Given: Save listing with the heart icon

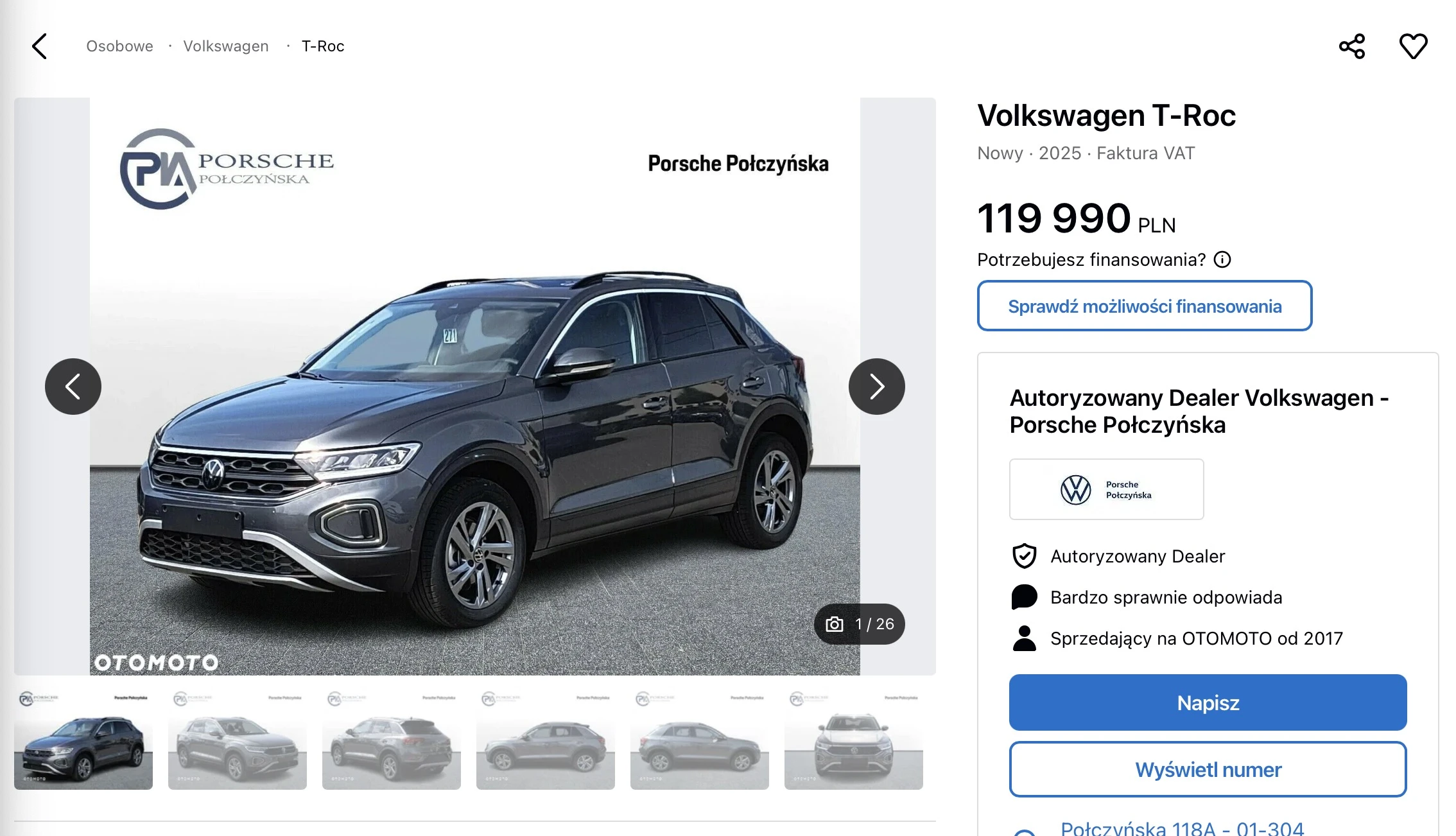Looking at the screenshot, I should pyautogui.click(x=1413, y=46).
